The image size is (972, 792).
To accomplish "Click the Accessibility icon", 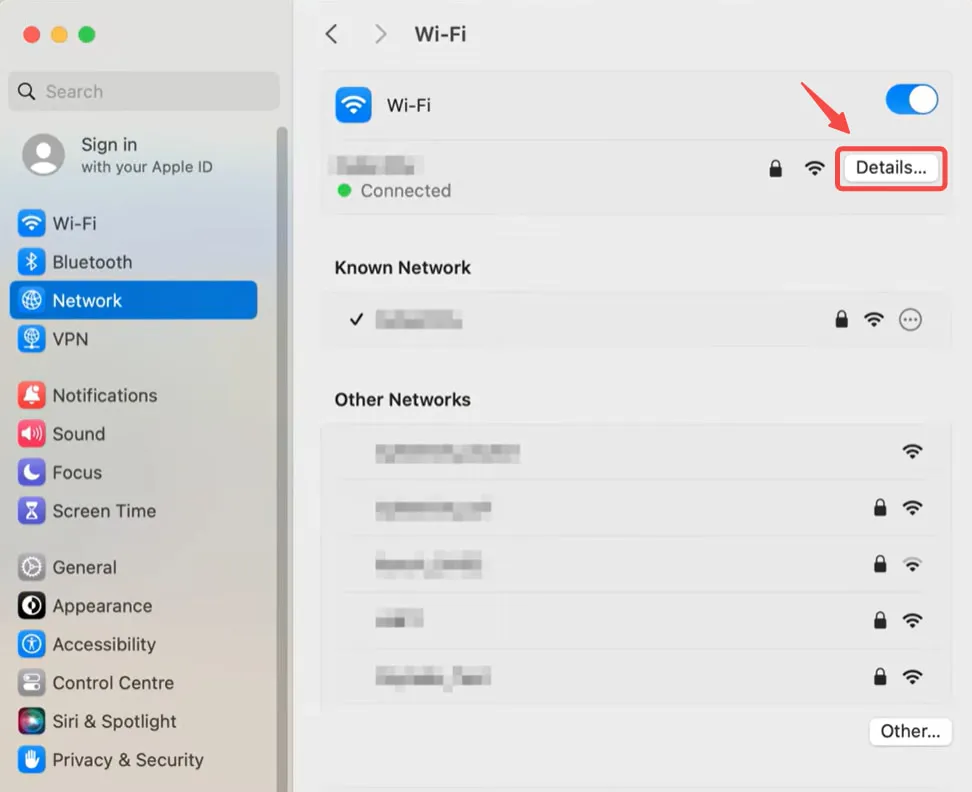I will click(31, 644).
